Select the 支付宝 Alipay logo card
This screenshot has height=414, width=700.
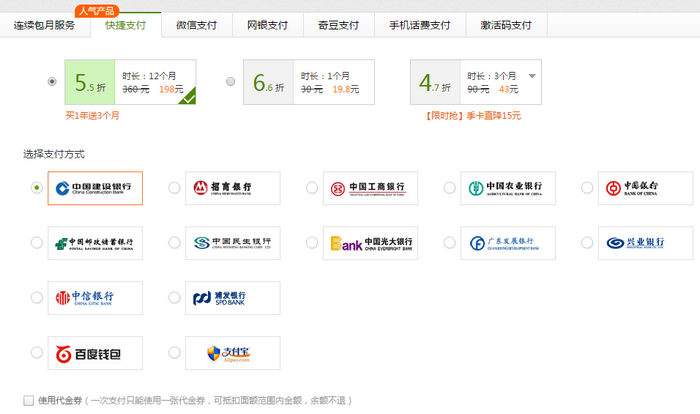233,353
